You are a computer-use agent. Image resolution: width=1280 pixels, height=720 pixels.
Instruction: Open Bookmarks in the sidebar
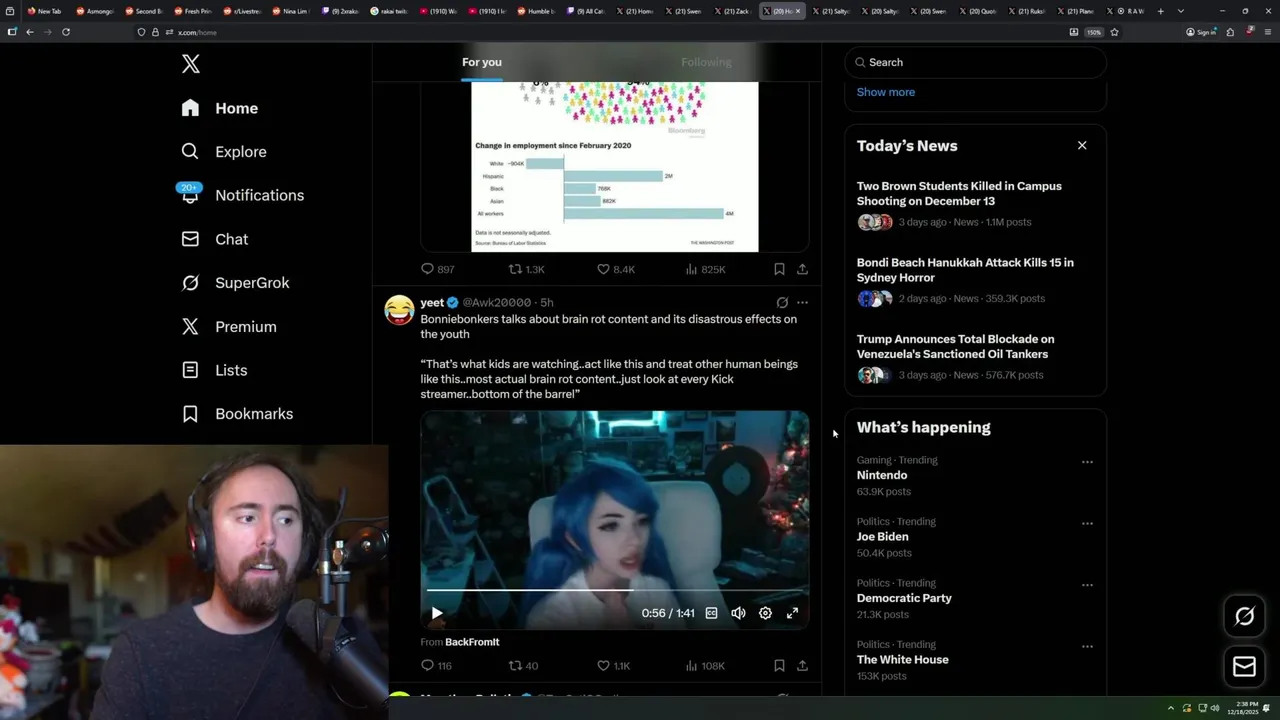click(238, 414)
